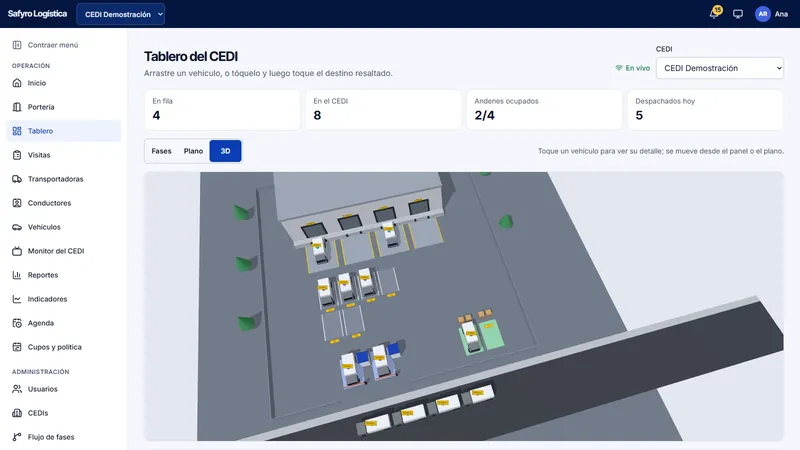Select the truck on the green parking slot
The image size is (800, 450).
(471, 337)
